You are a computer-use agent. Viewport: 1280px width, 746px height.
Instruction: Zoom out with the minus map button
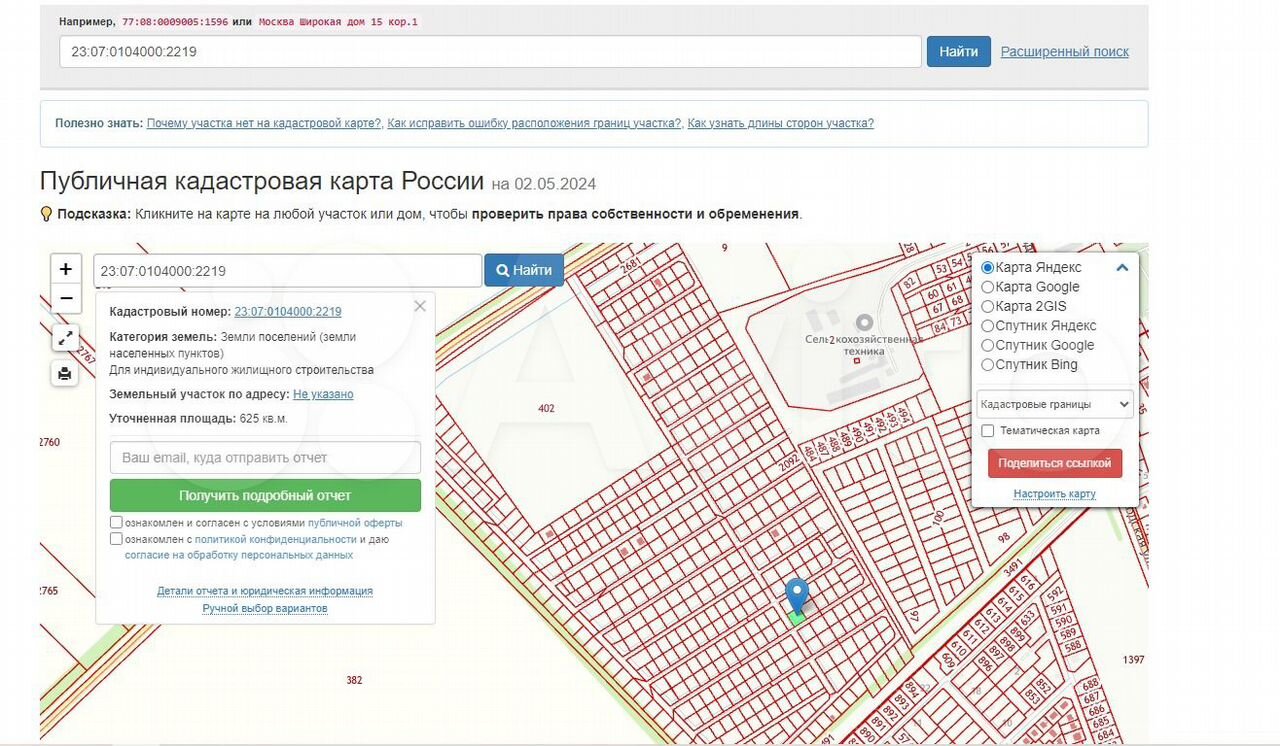pyautogui.click(x=65, y=298)
